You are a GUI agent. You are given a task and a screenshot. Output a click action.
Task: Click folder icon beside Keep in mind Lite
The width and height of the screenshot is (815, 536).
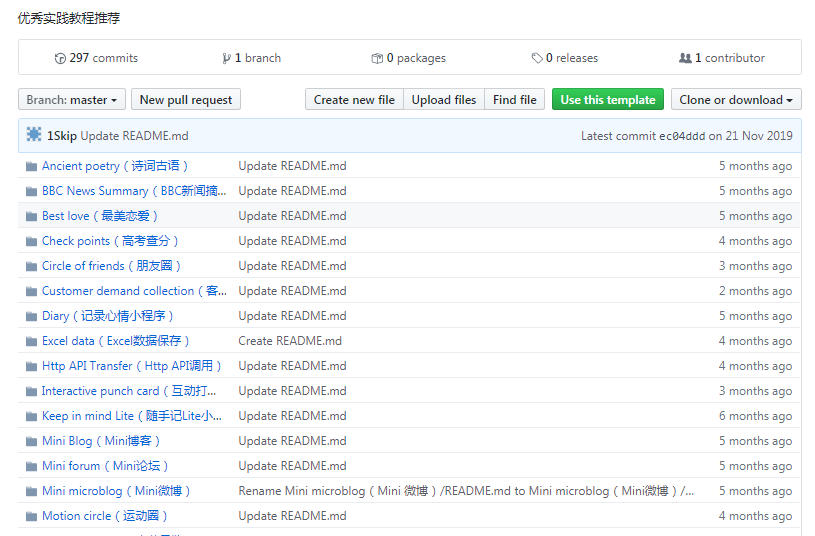pyautogui.click(x=32, y=416)
